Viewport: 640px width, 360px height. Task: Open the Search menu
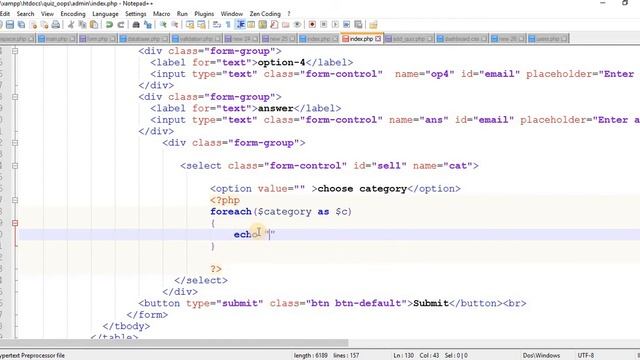(x=25, y=13)
